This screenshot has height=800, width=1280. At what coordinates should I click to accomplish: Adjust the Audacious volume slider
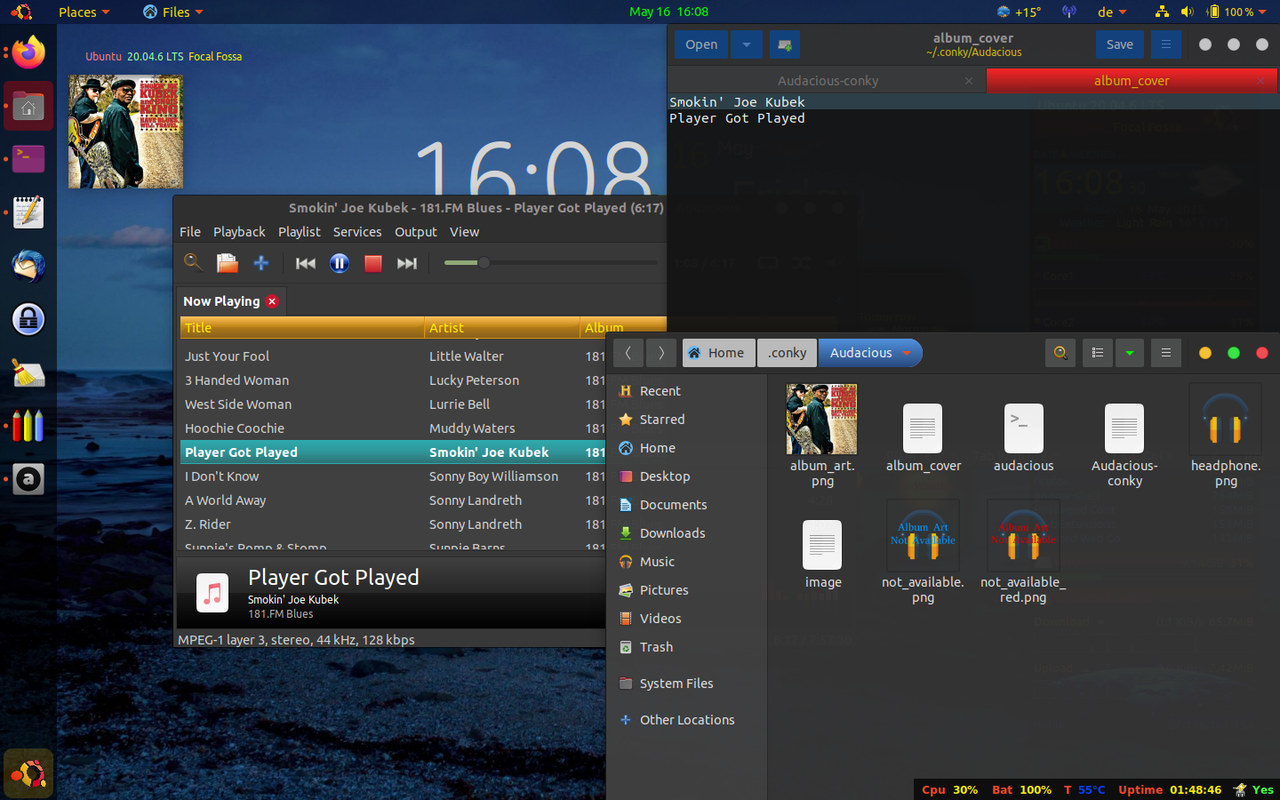coord(550,263)
